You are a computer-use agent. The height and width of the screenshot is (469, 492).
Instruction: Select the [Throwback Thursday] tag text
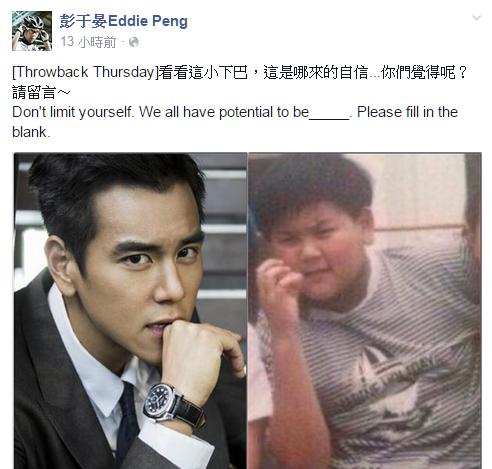[85, 72]
